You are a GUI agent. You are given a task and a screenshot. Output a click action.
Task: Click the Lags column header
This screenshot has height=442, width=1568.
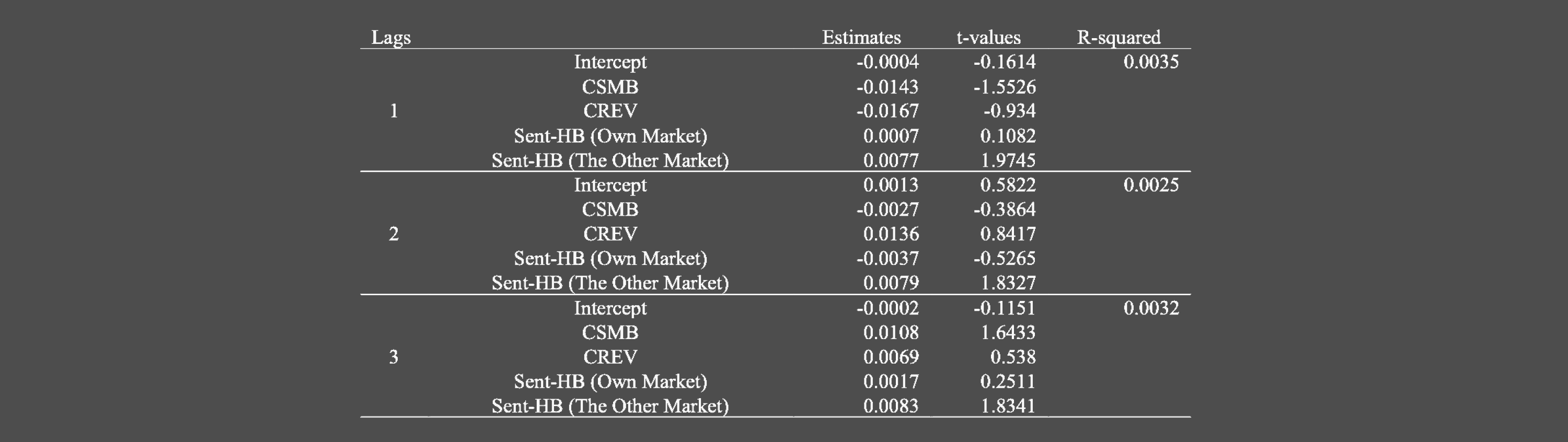tap(391, 38)
